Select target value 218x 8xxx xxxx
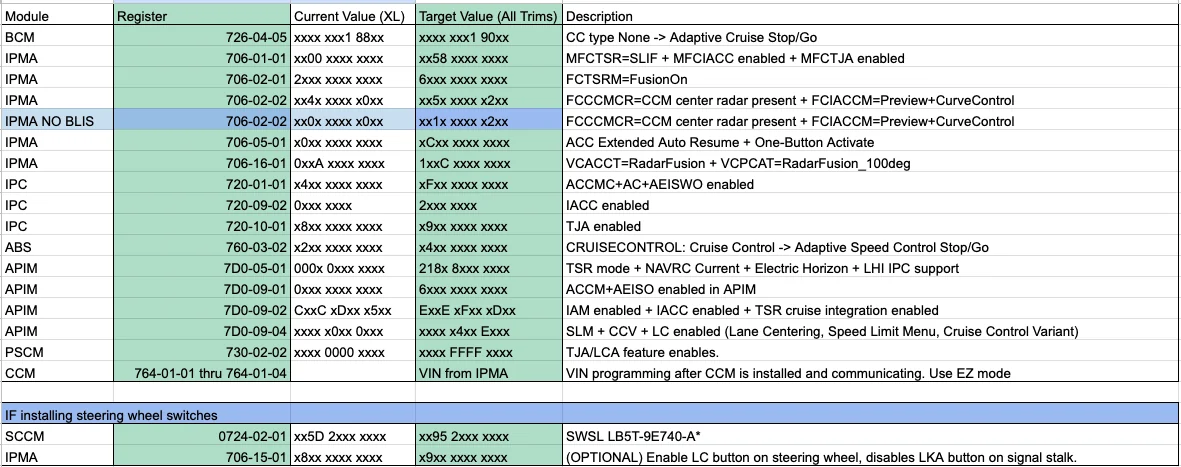This screenshot has width=1181, height=467. coord(489,269)
